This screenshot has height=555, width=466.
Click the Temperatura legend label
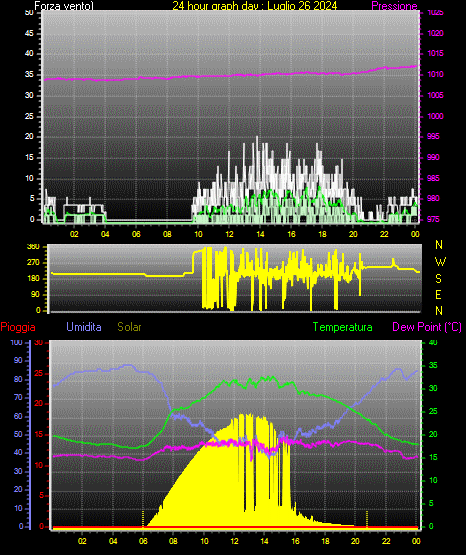(342, 327)
